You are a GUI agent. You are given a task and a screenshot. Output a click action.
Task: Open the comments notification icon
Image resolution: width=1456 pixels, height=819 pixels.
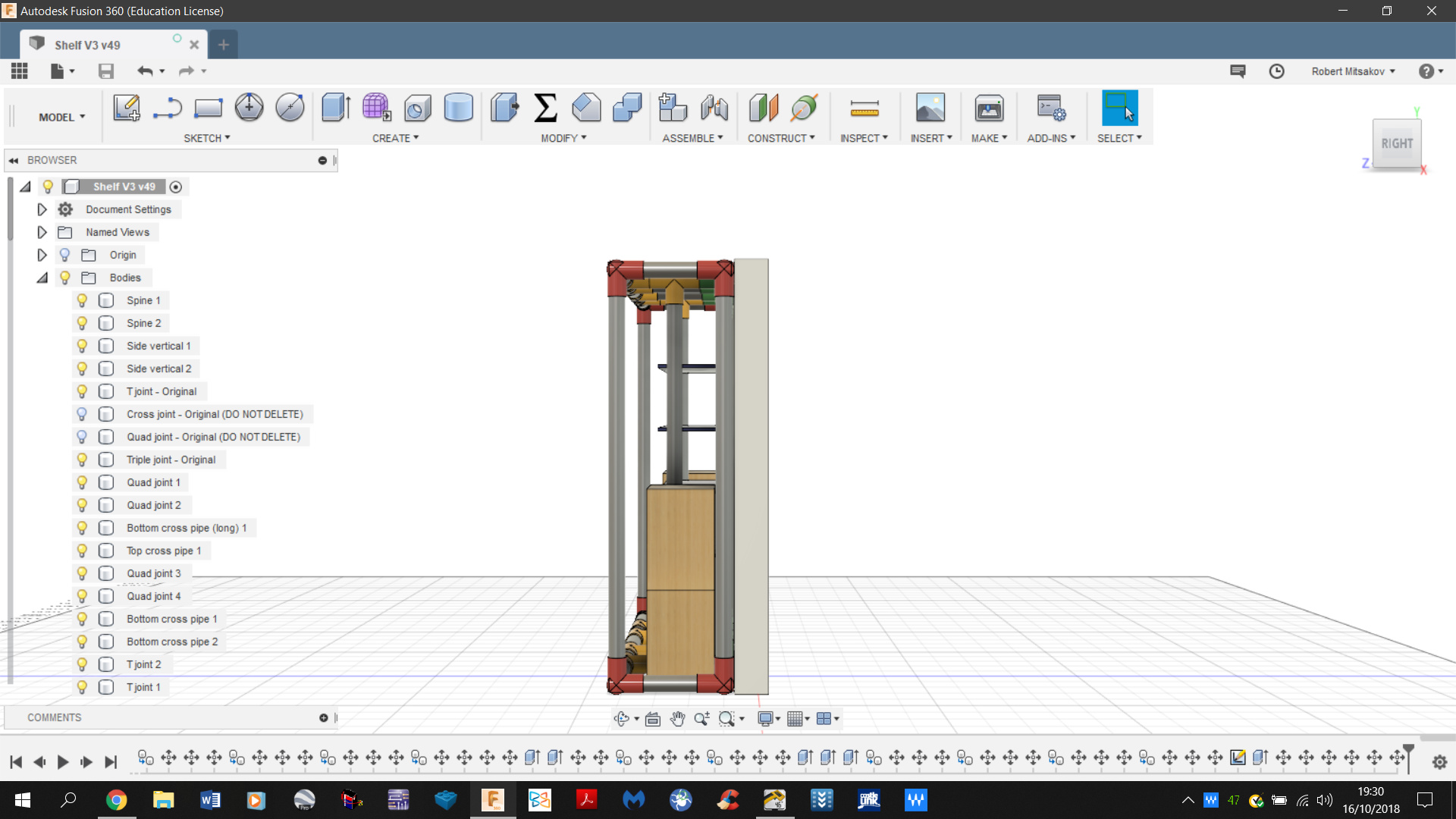[1238, 71]
